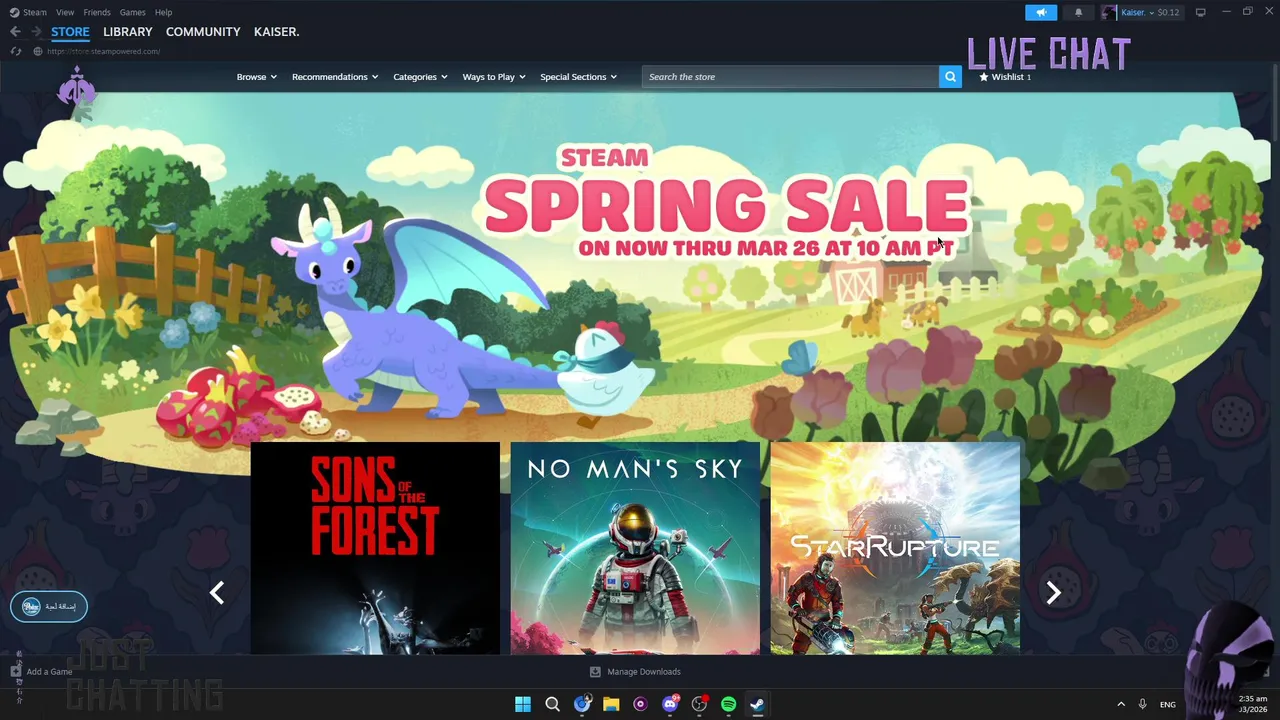This screenshot has height=720, width=1280.
Task: Expand the Ways to Play dropdown
Action: pos(493,77)
